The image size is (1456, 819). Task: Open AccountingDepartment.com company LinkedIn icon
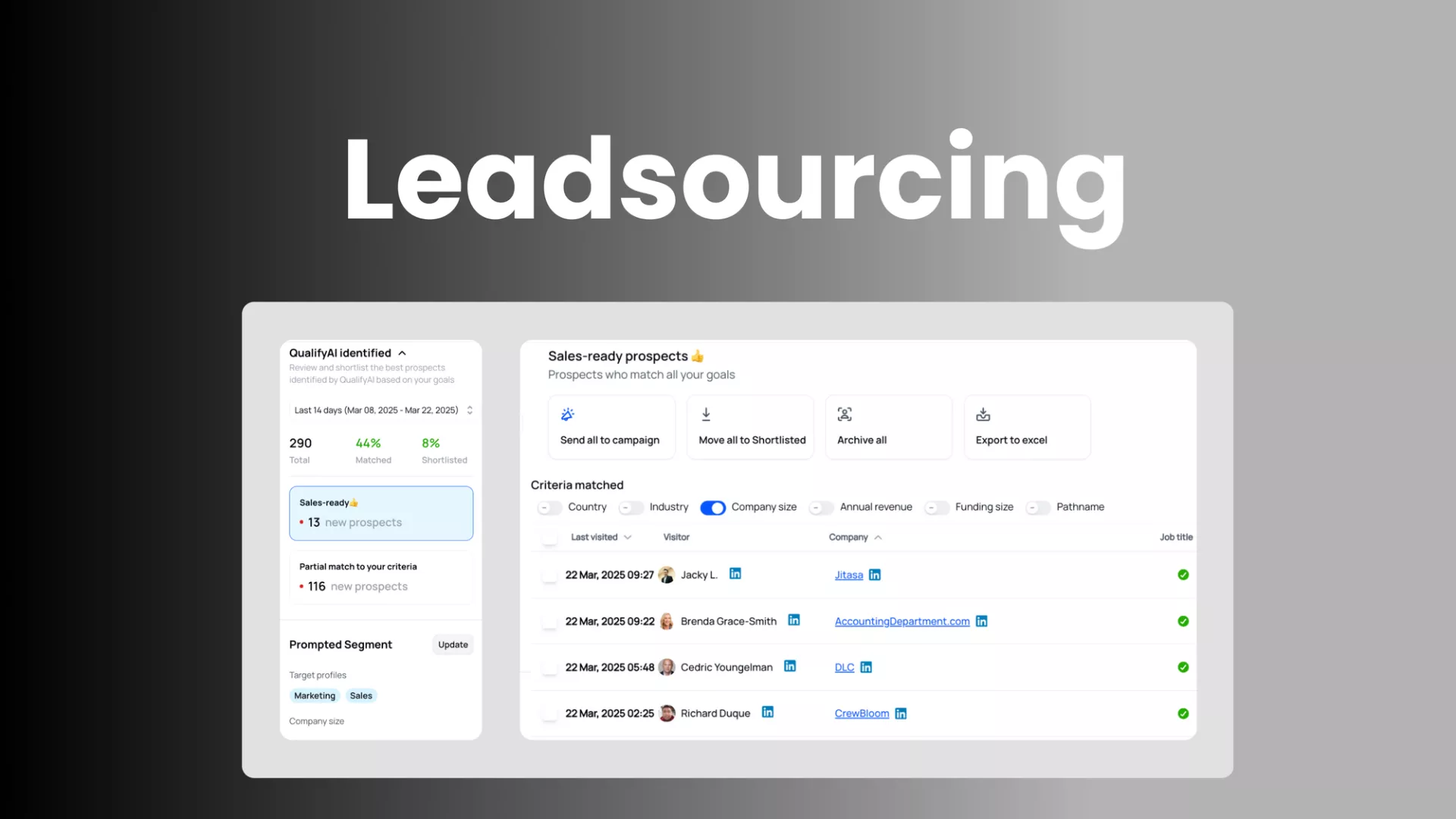point(981,621)
